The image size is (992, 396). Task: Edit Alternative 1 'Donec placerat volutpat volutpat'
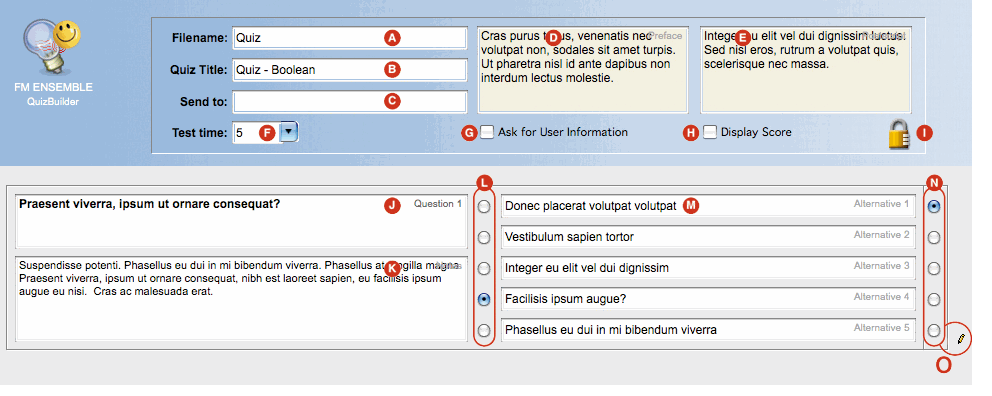(x=709, y=206)
